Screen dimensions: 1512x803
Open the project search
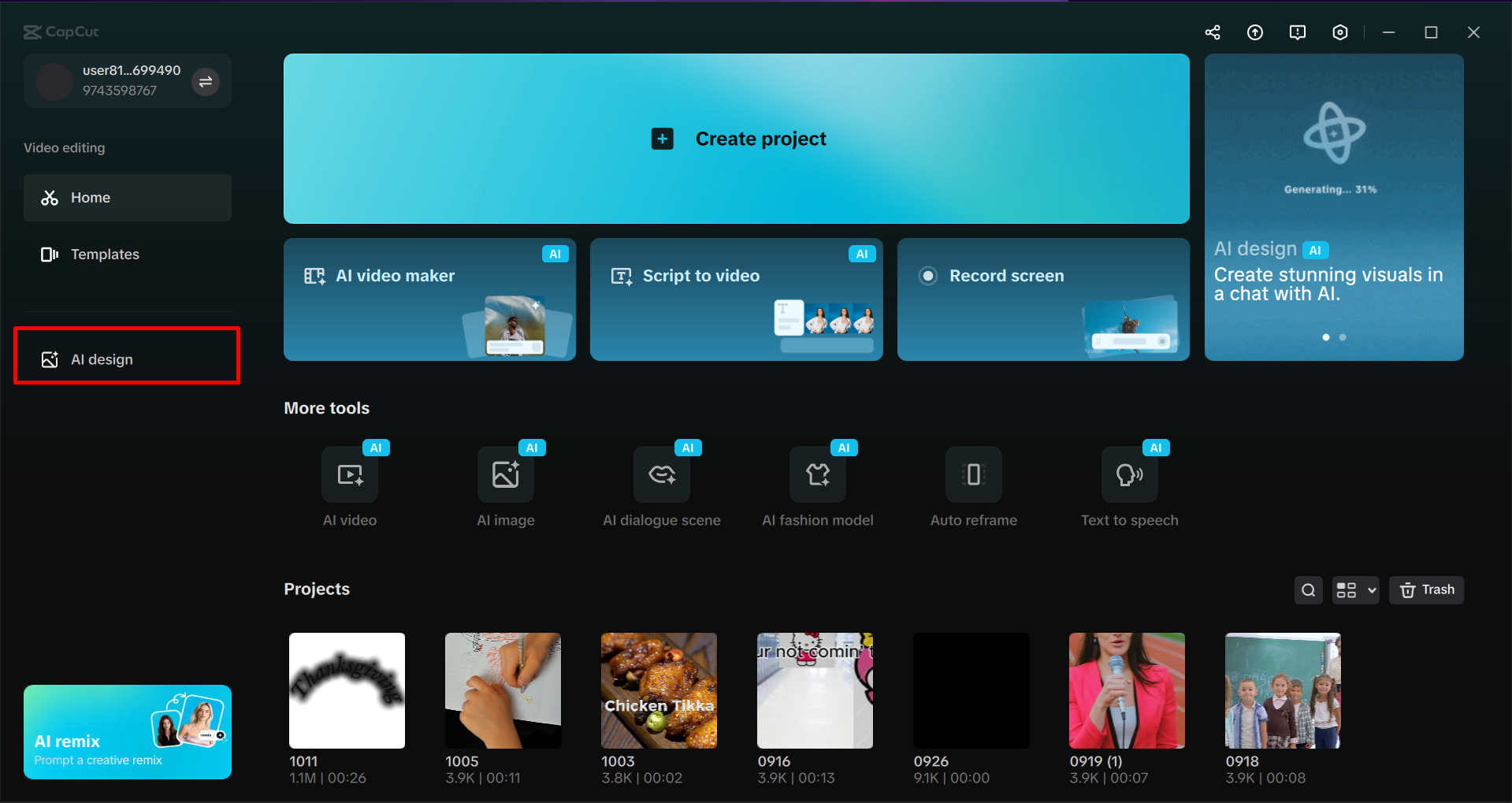pyautogui.click(x=1308, y=589)
